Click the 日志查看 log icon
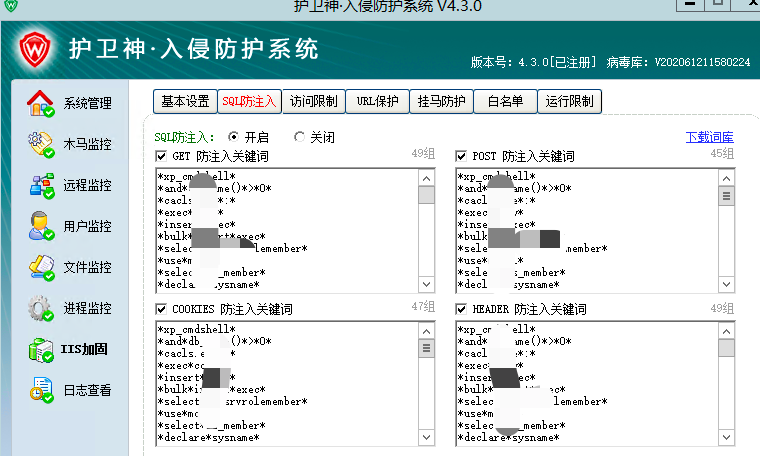The image size is (760, 456). point(41,390)
